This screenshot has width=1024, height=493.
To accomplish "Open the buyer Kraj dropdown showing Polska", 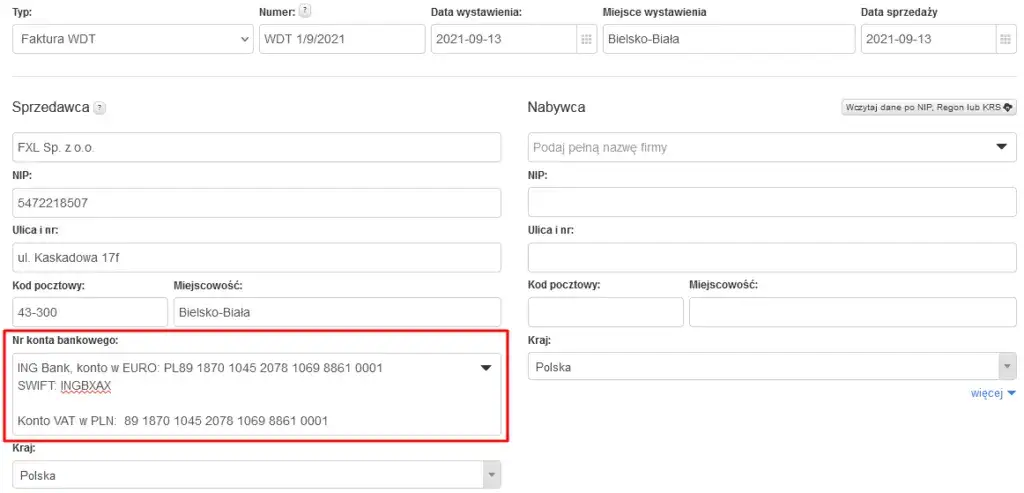I will coord(772,367).
